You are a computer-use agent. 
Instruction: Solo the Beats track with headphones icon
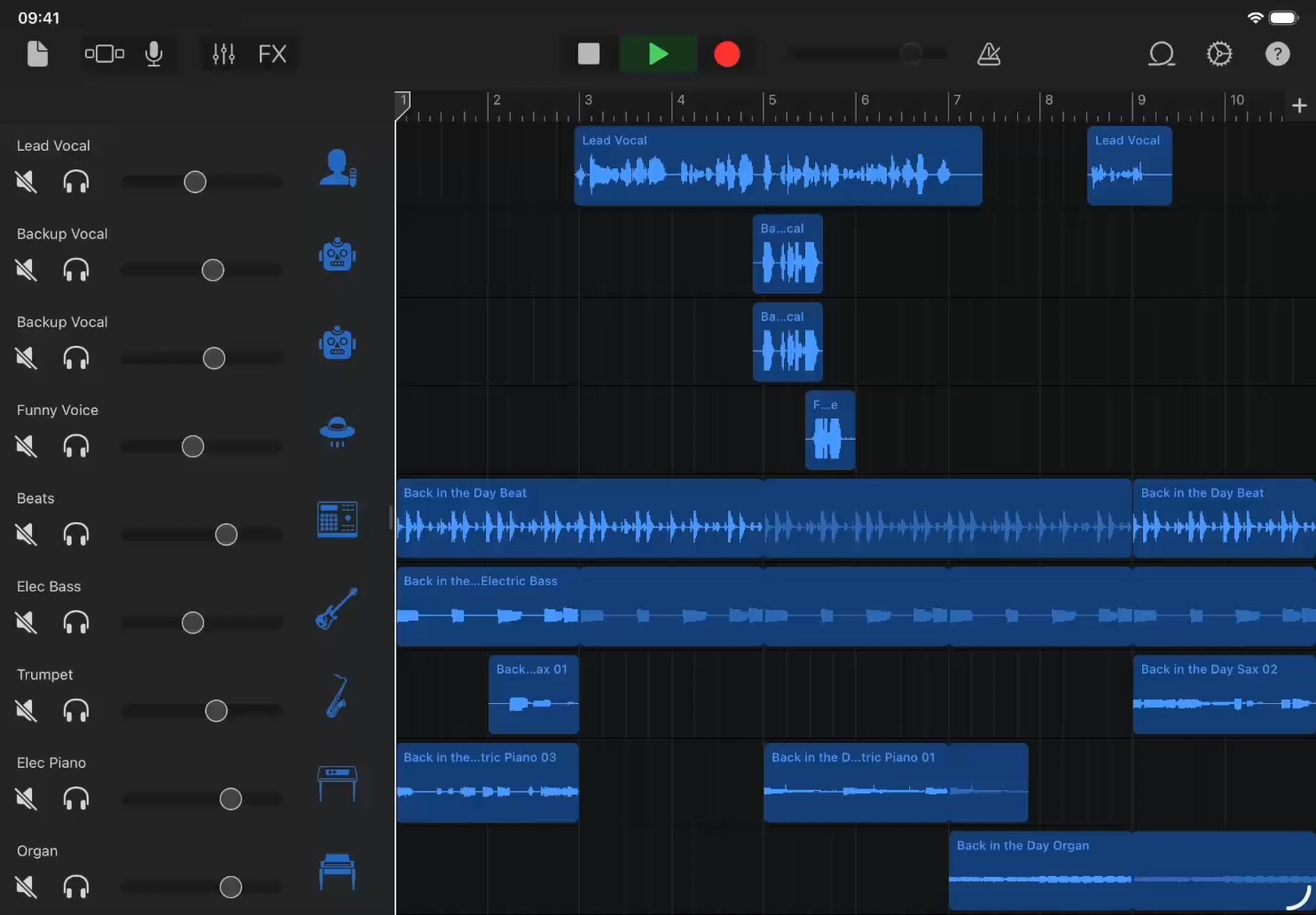(x=76, y=535)
